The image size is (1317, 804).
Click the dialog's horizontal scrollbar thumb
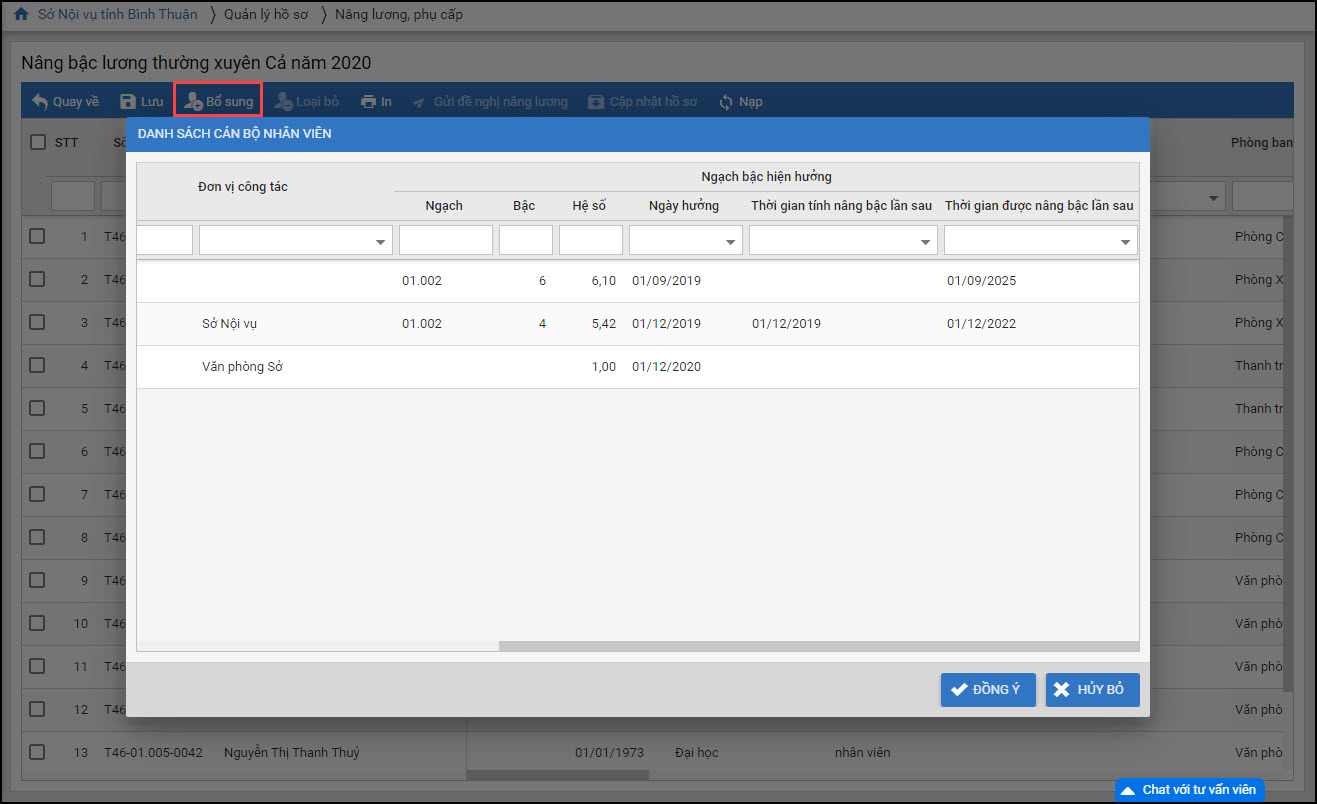[x=817, y=646]
